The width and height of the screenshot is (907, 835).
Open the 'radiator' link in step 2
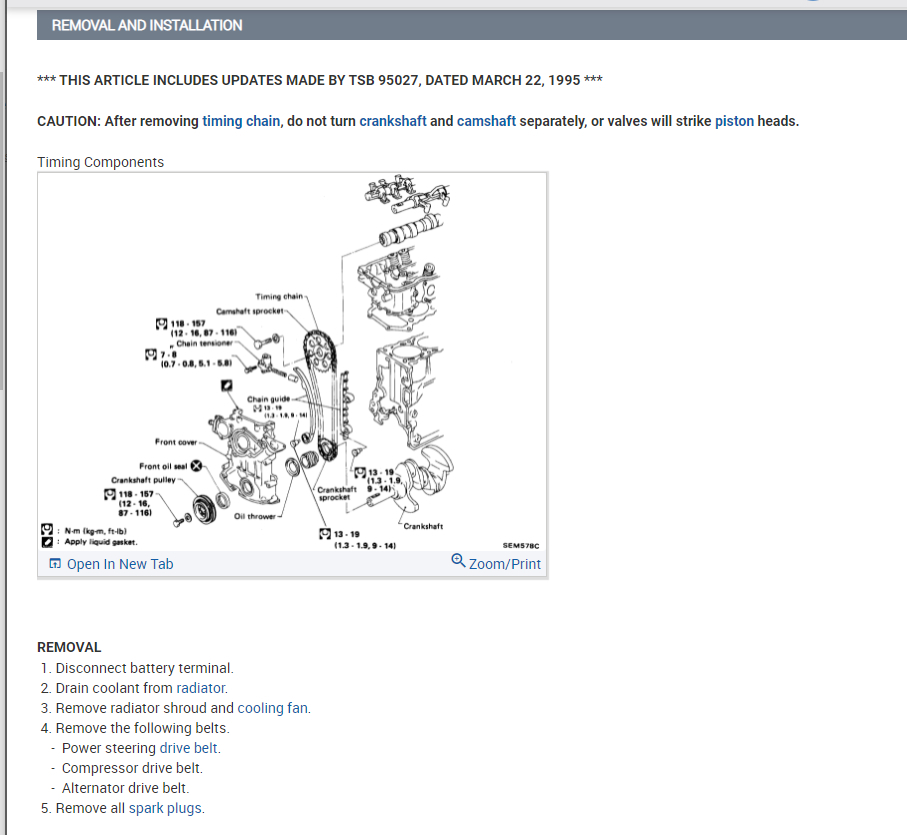click(x=201, y=688)
